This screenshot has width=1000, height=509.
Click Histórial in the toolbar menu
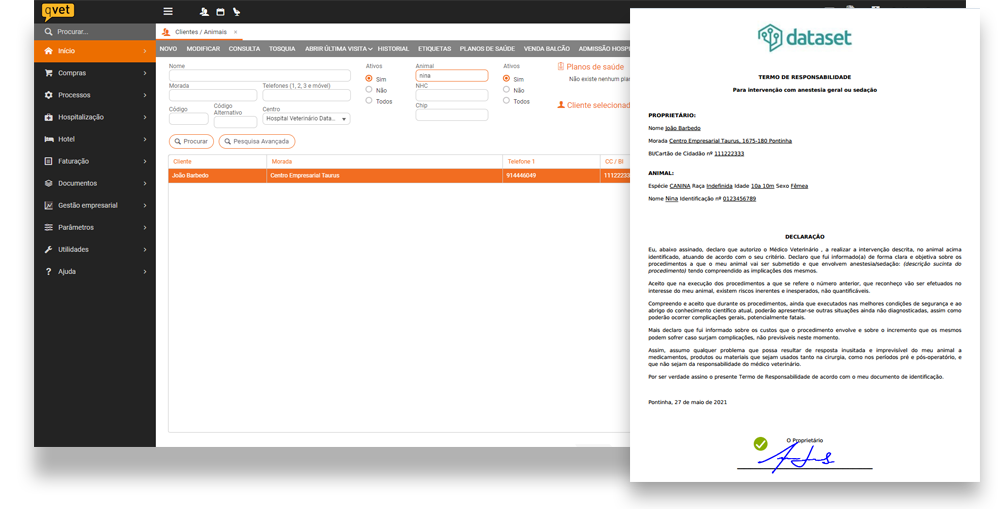tap(393, 48)
